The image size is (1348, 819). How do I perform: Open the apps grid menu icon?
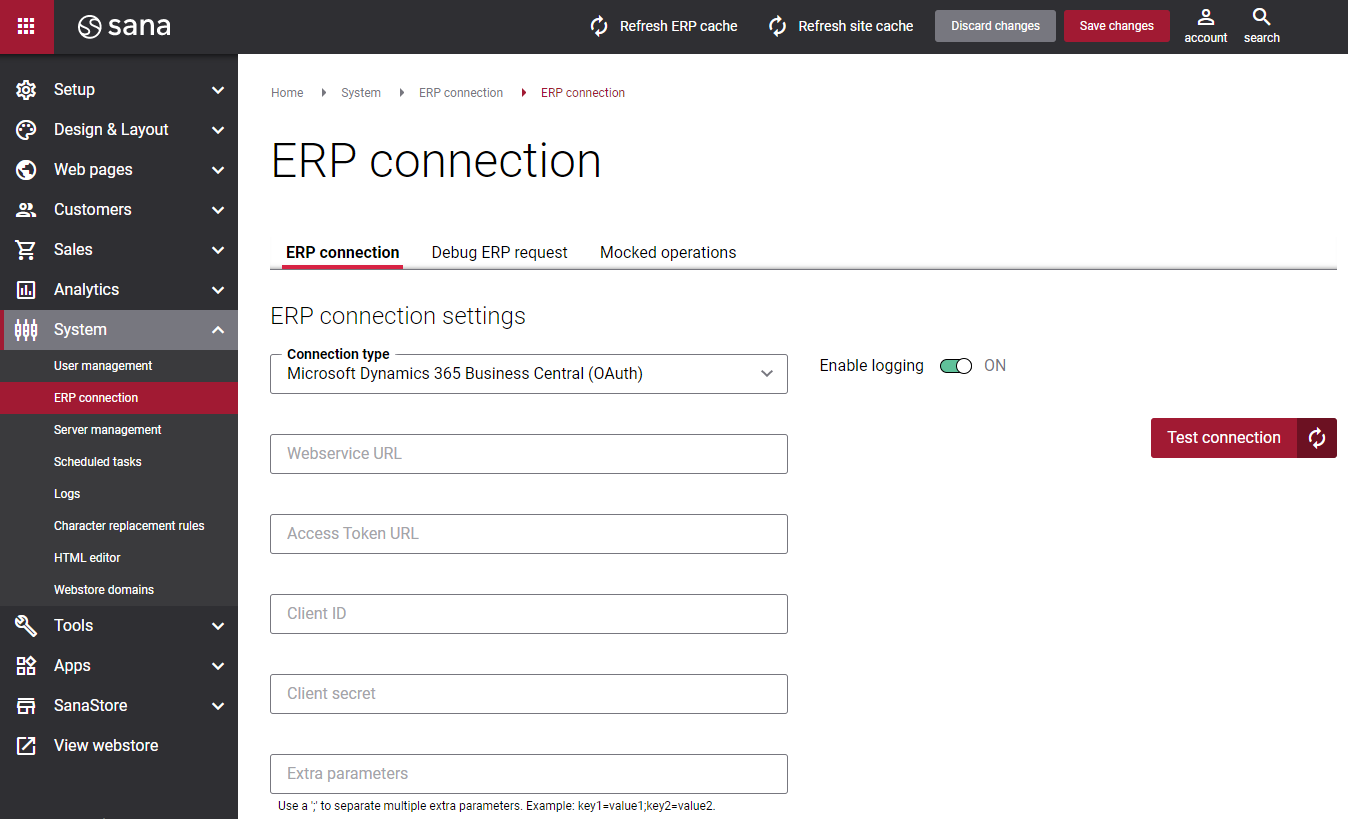tap(26, 26)
